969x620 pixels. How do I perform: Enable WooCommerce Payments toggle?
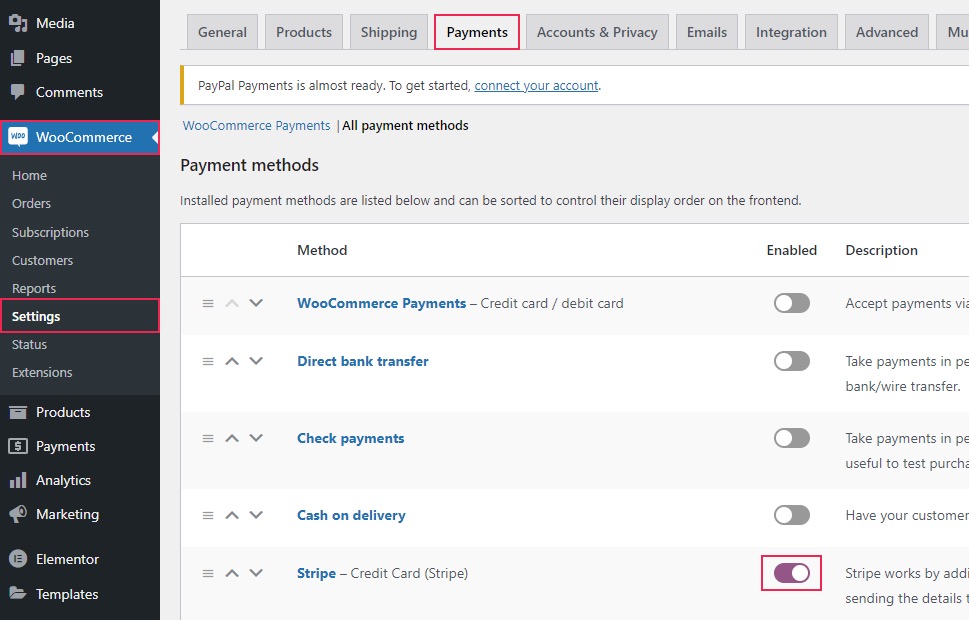(792, 304)
